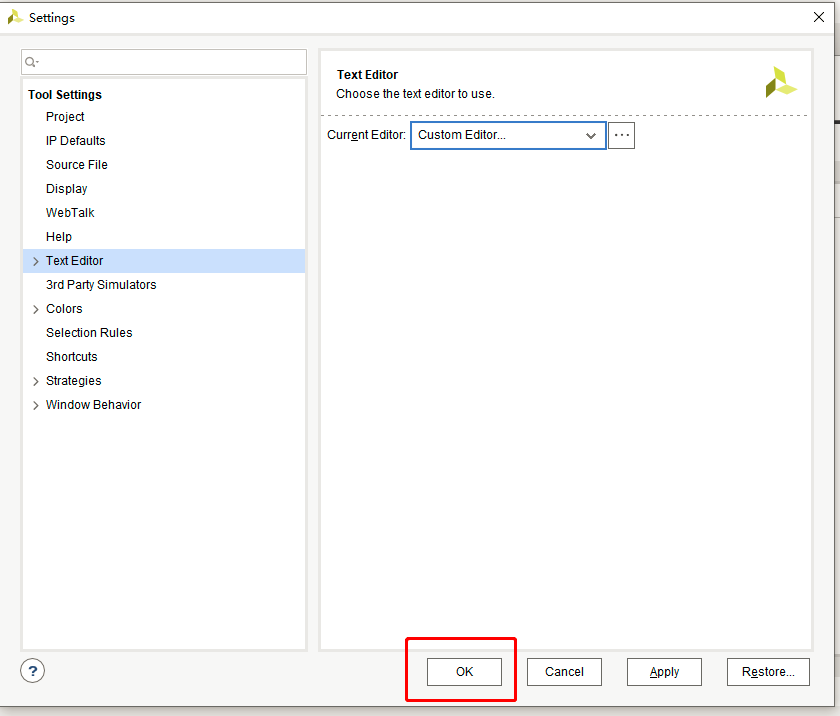Click the ellipsis browse button beside Current Editor

(621, 135)
